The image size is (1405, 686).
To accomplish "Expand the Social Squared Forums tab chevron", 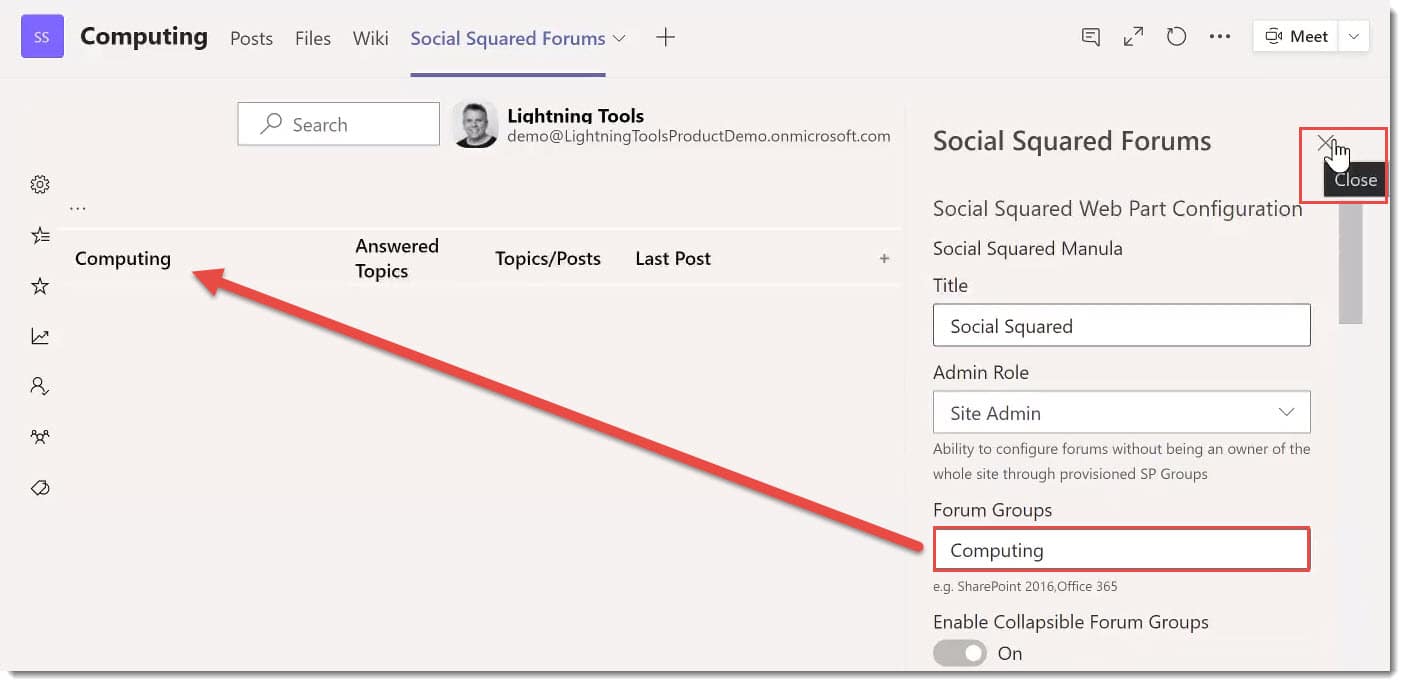I will 620,38.
